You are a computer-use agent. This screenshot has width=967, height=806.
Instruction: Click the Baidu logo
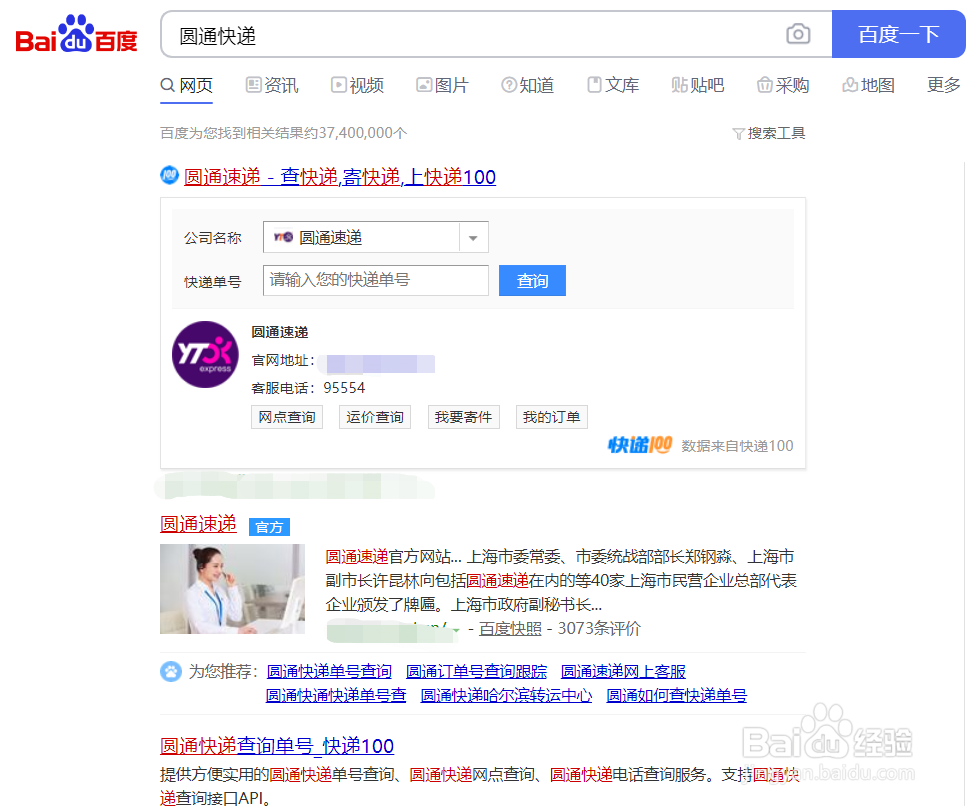coord(76,35)
